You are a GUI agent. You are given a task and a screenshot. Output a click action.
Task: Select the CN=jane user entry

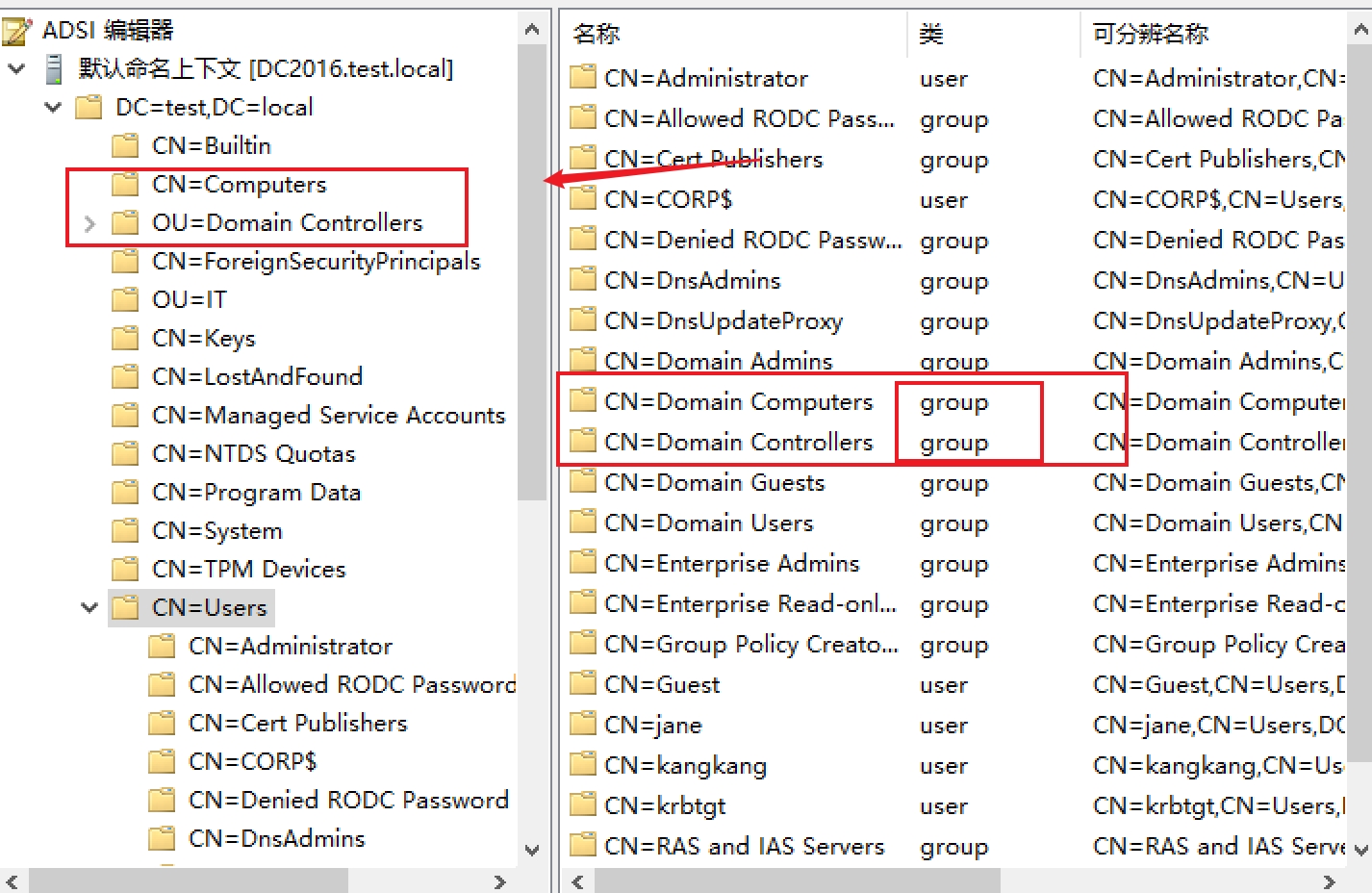coord(653,725)
